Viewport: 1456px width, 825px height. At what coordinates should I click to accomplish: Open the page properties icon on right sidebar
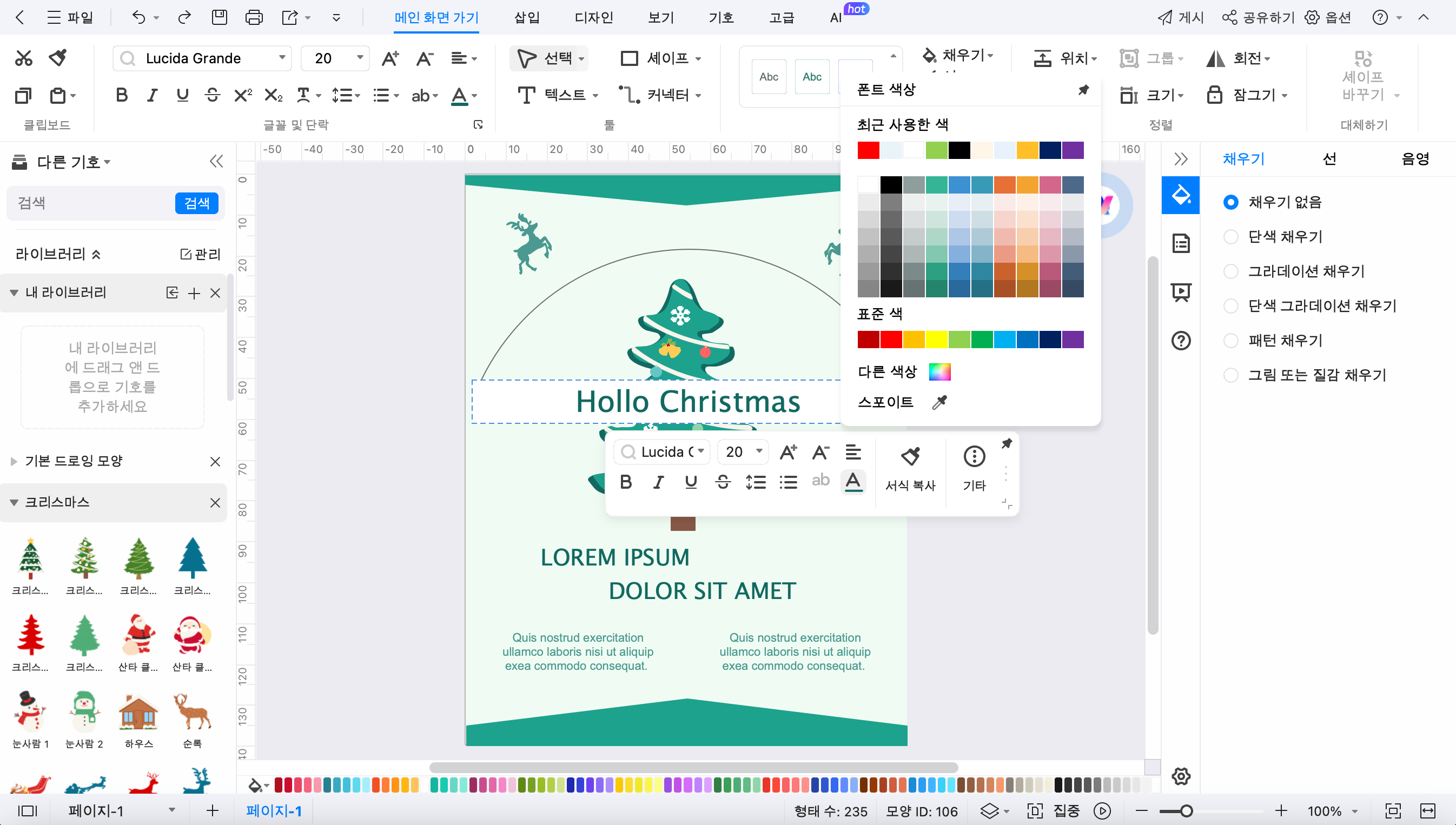point(1181,244)
